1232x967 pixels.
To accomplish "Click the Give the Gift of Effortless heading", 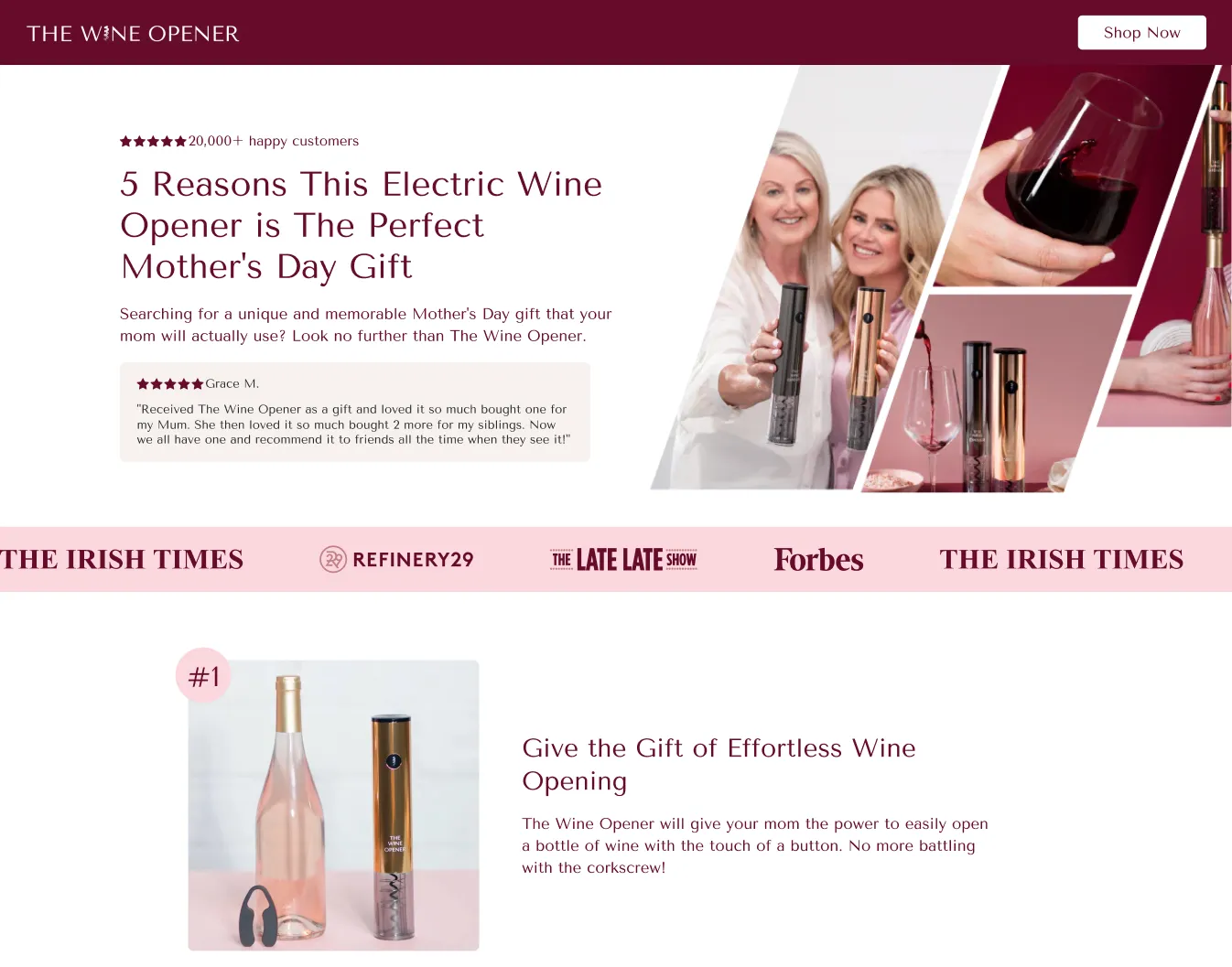I will click(719, 764).
